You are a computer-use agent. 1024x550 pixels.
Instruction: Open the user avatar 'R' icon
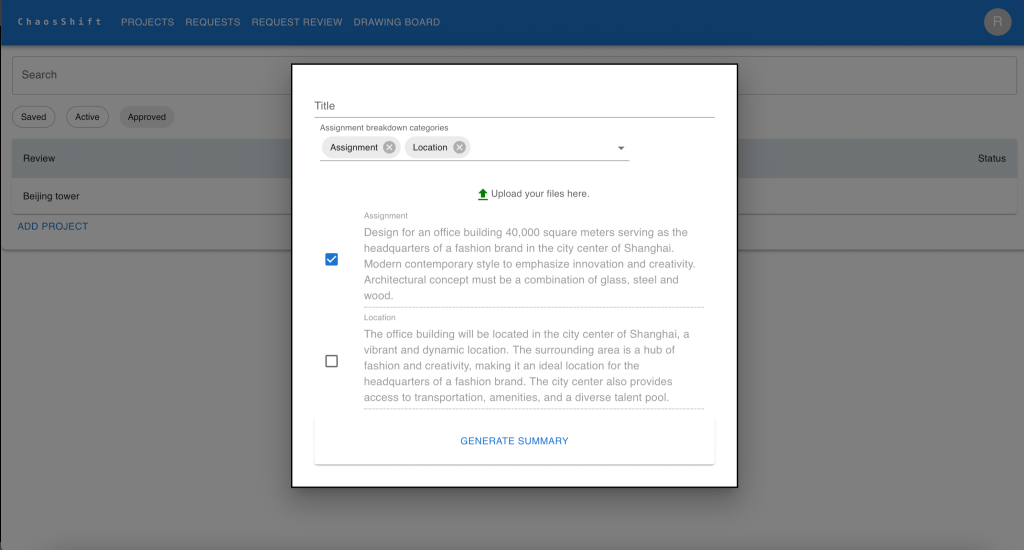(997, 22)
